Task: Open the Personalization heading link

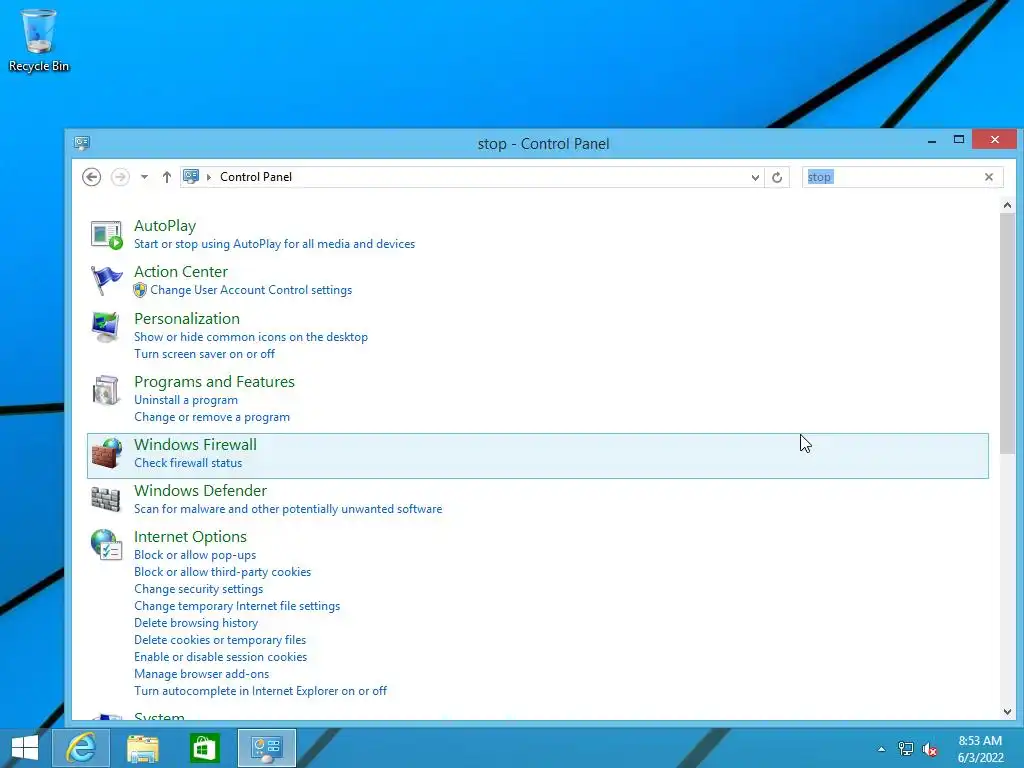Action: [187, 319]
